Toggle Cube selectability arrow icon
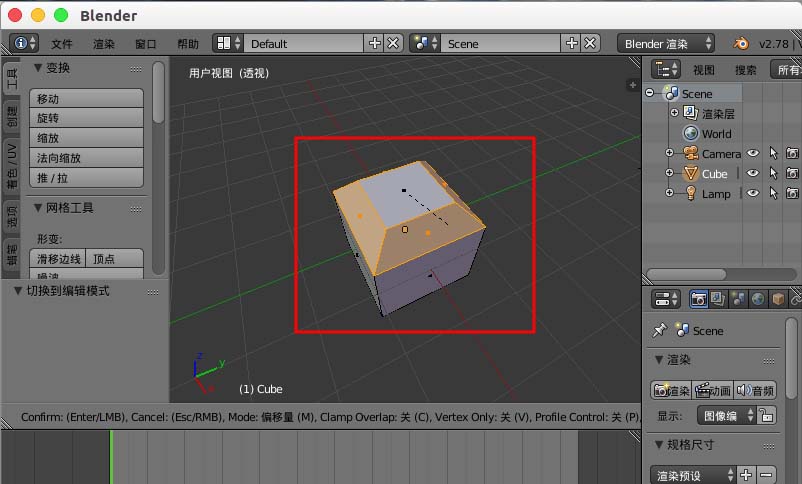The height and width of the screenshot is (484, 802). [x=773, y=173]
